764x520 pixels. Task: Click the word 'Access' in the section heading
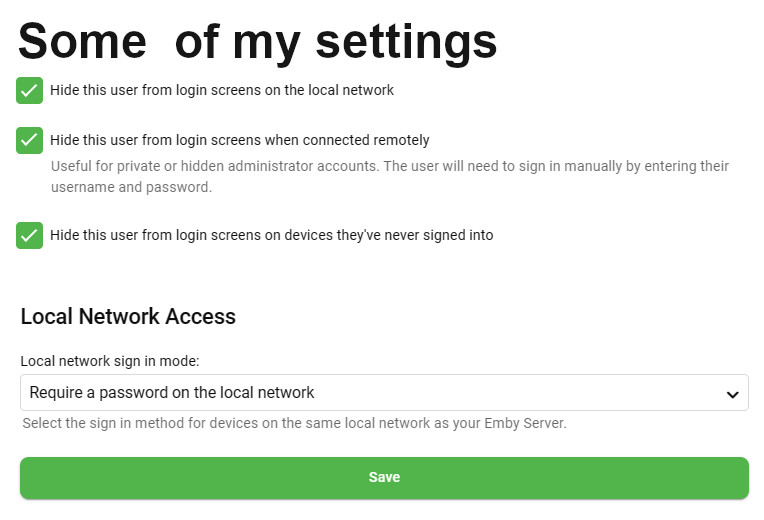pos(201,317)
